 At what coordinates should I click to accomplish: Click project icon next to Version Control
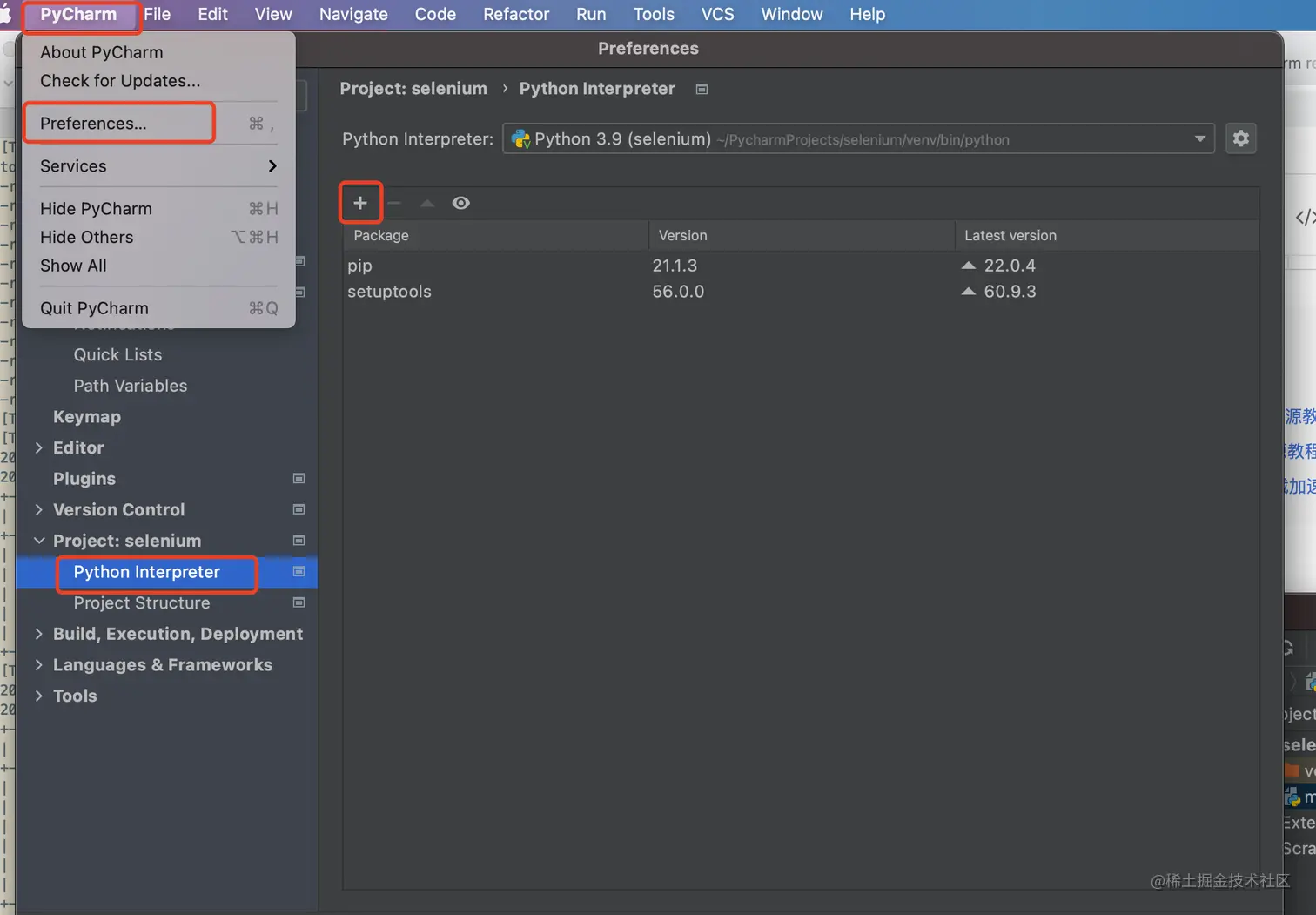point(299,509)
